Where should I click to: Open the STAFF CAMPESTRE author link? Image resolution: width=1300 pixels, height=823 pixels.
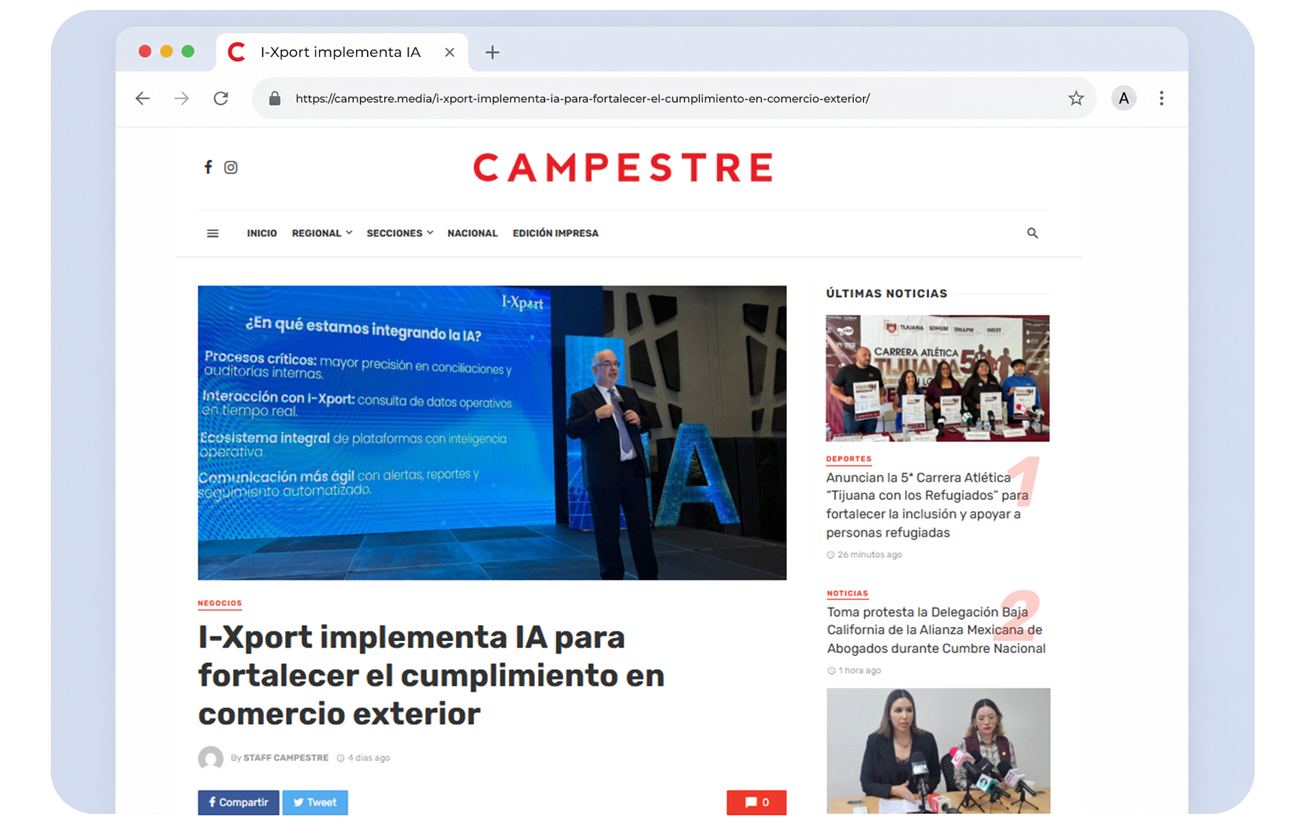tap(286, 758)
